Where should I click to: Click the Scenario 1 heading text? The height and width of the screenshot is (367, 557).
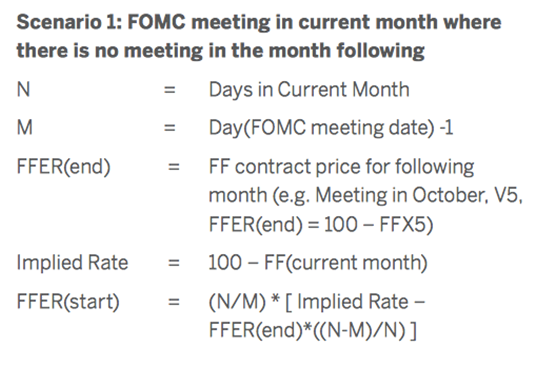259,22
